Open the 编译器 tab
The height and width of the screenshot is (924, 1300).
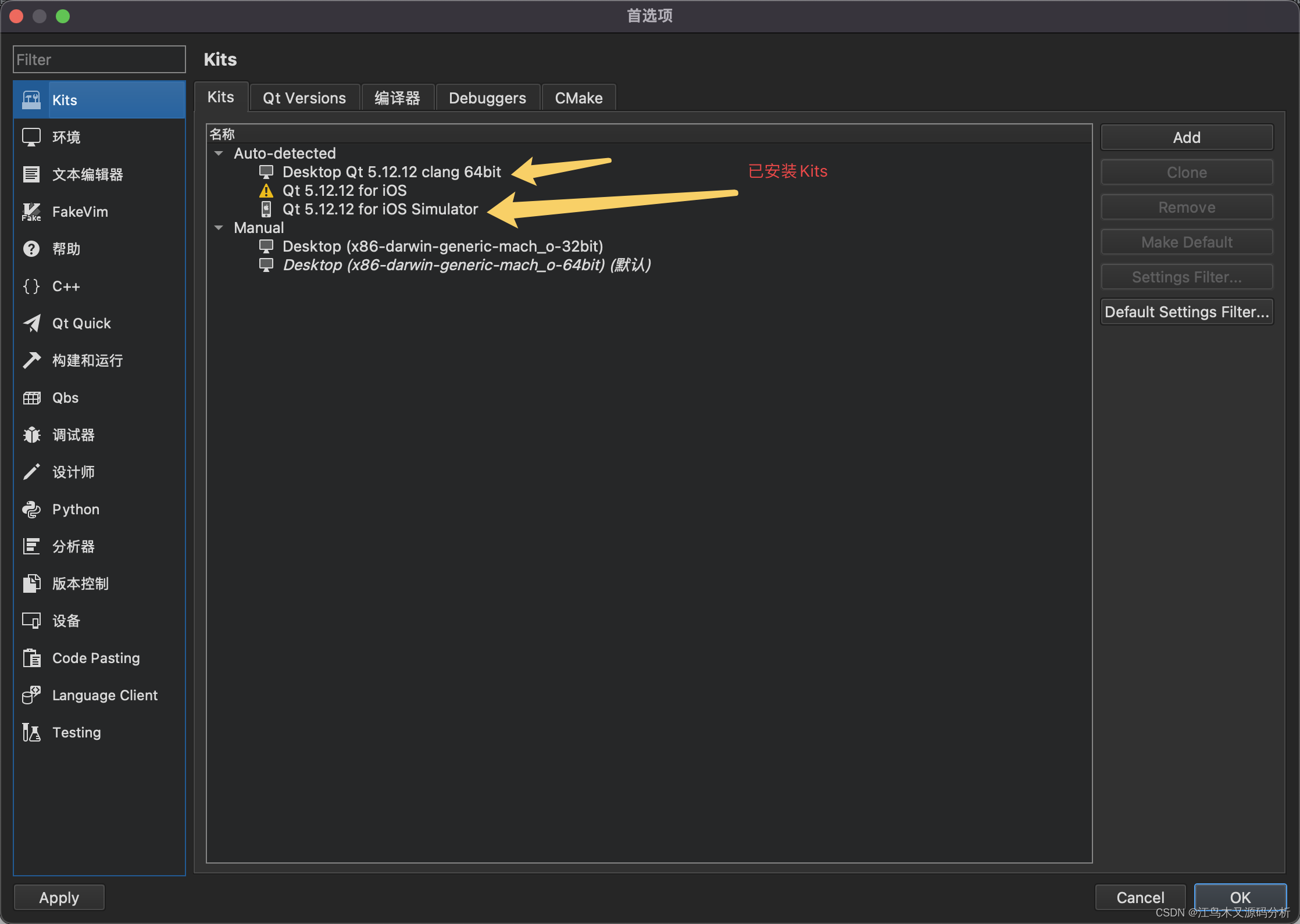pyautogui.click(x=397, y=98)
